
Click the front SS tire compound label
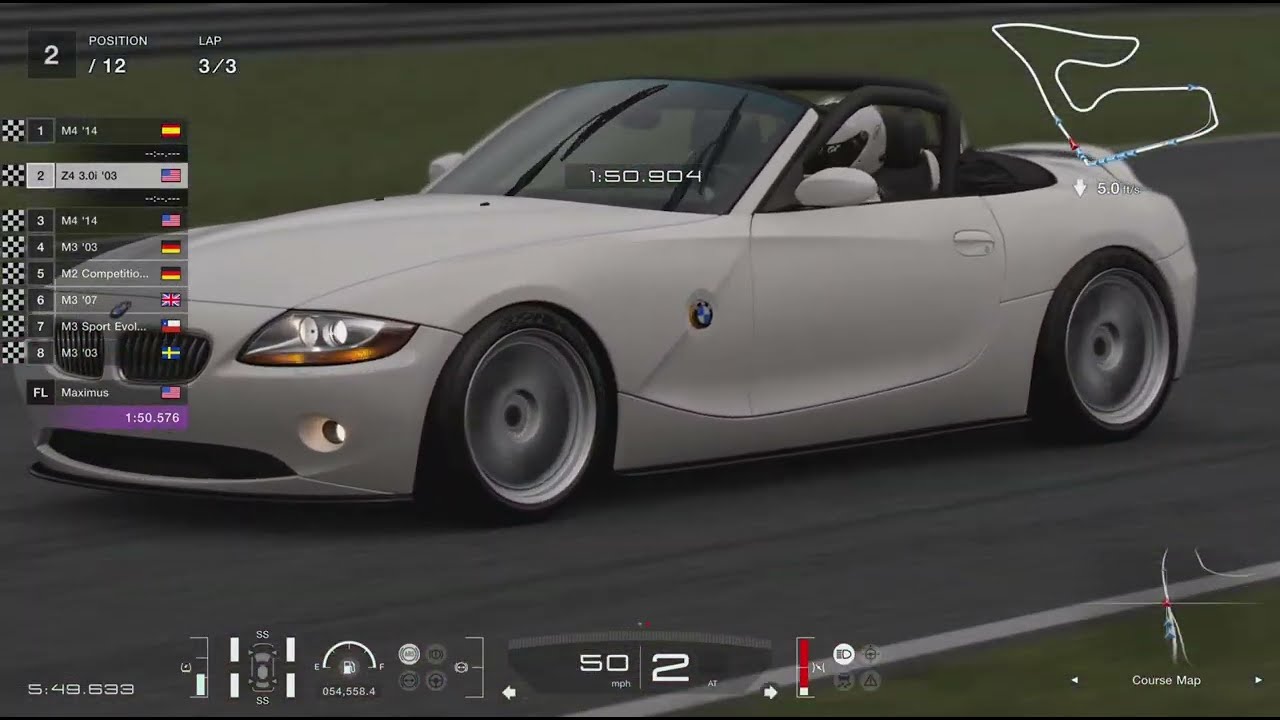coord(262,634)
